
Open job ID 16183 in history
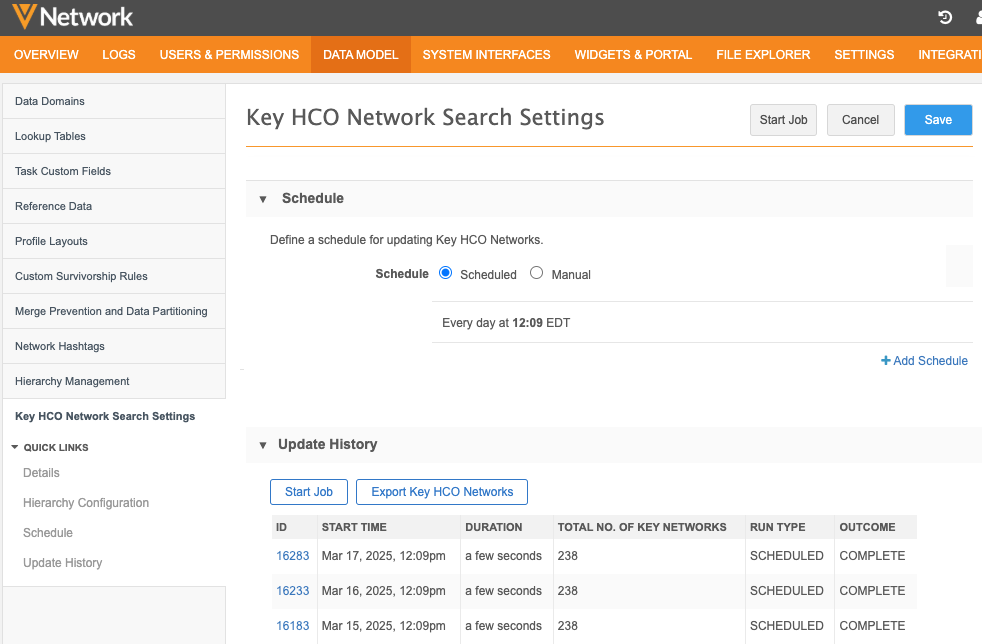(x=293, y=626)
